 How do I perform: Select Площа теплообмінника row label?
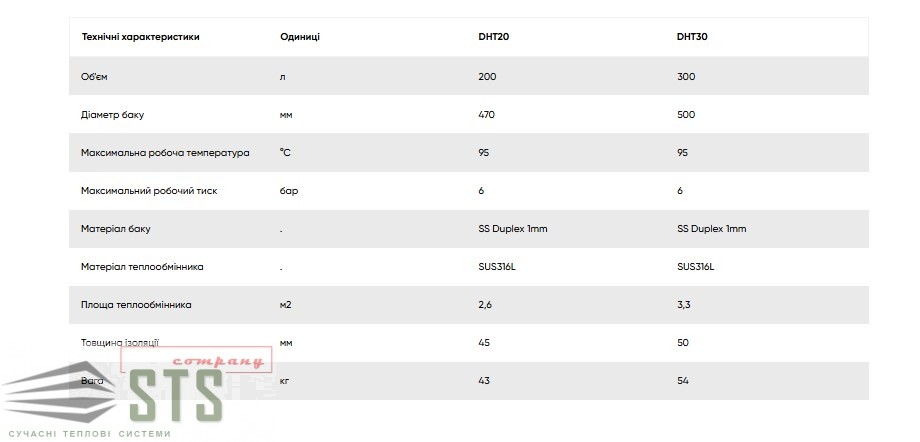136,305
